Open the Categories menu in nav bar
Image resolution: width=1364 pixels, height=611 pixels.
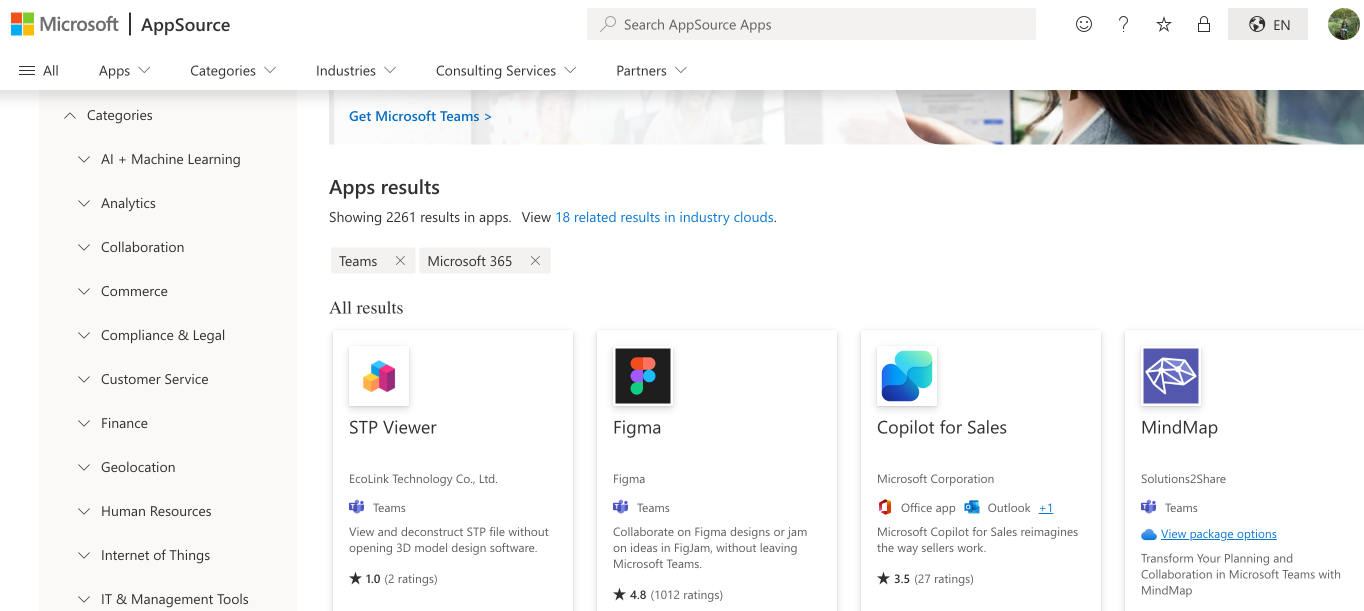pyautogui.click(x=233, y=71)
